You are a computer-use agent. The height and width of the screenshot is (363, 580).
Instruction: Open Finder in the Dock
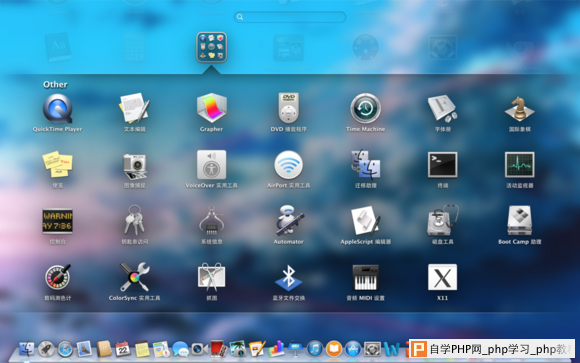tap(27, 349)
